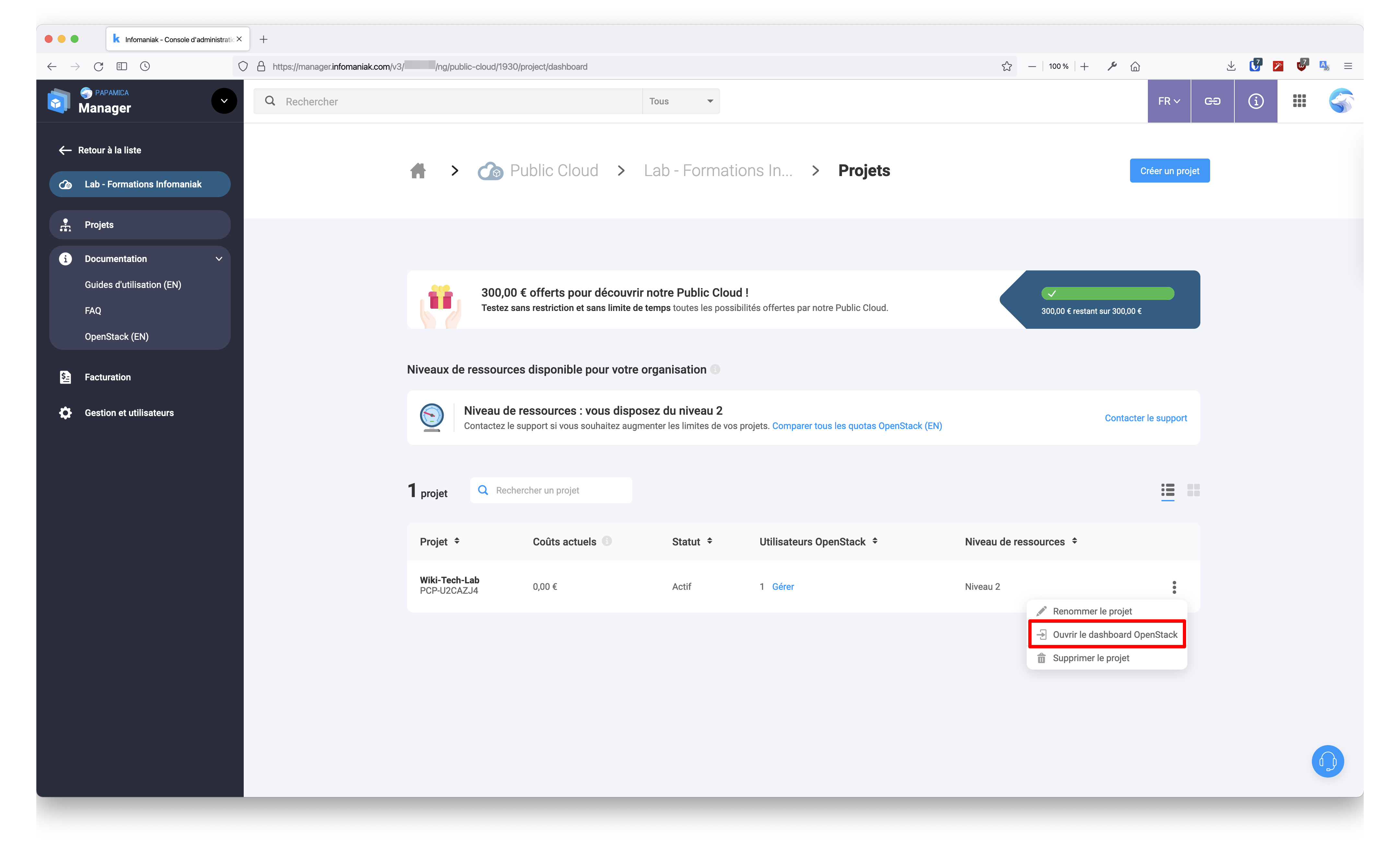Click the Créer un projet button
Viewport: 1400px width, 845px height.
click(x=1169, y=171)
